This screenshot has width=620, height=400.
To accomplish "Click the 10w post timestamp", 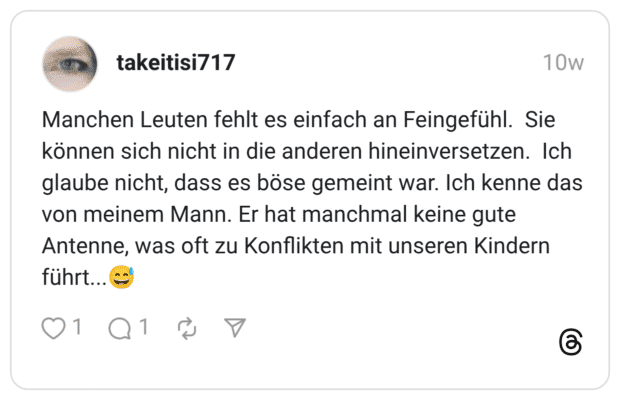I will pos(563,62).
